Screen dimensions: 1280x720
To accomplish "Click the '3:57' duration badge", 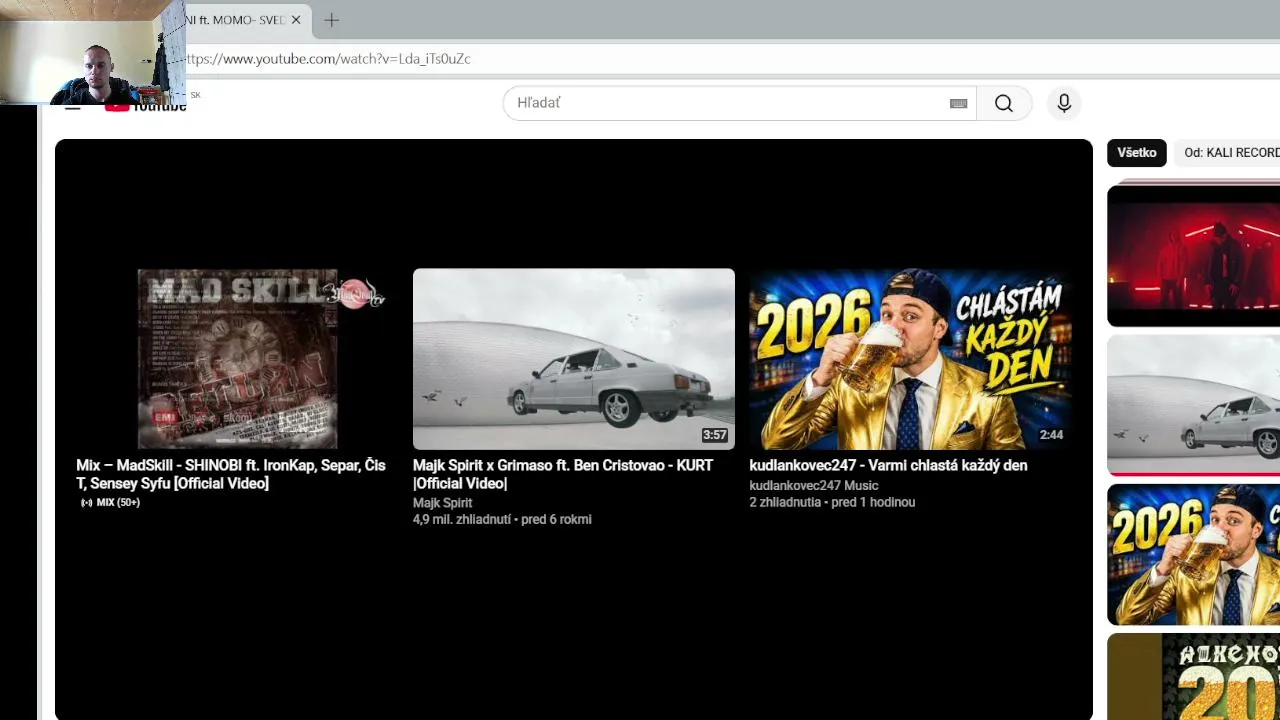I will pos(714,435).
